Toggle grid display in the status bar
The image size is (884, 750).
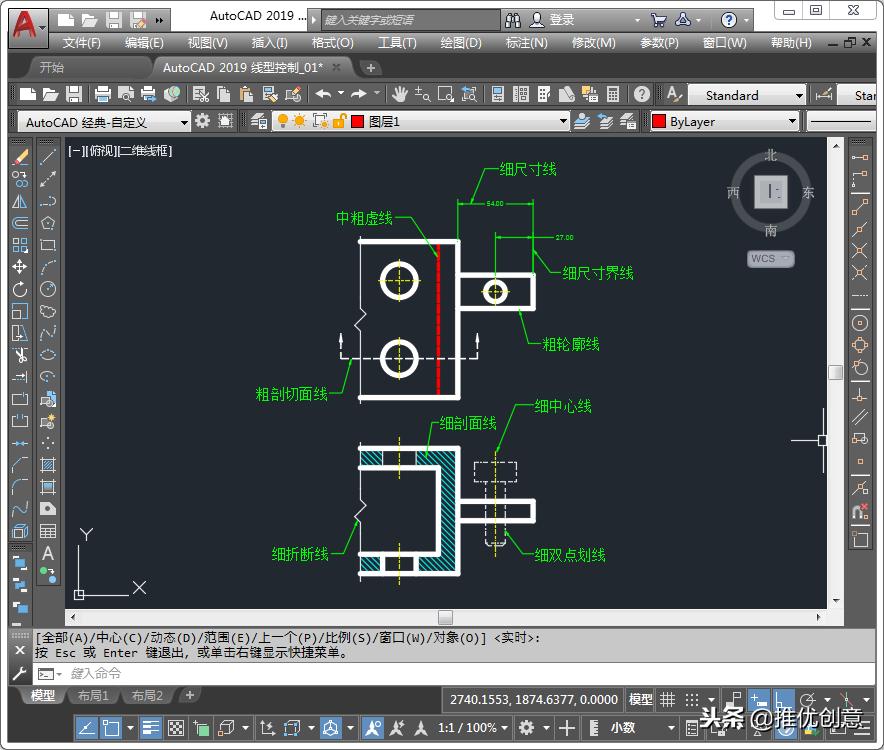click(x=667, y=699)
